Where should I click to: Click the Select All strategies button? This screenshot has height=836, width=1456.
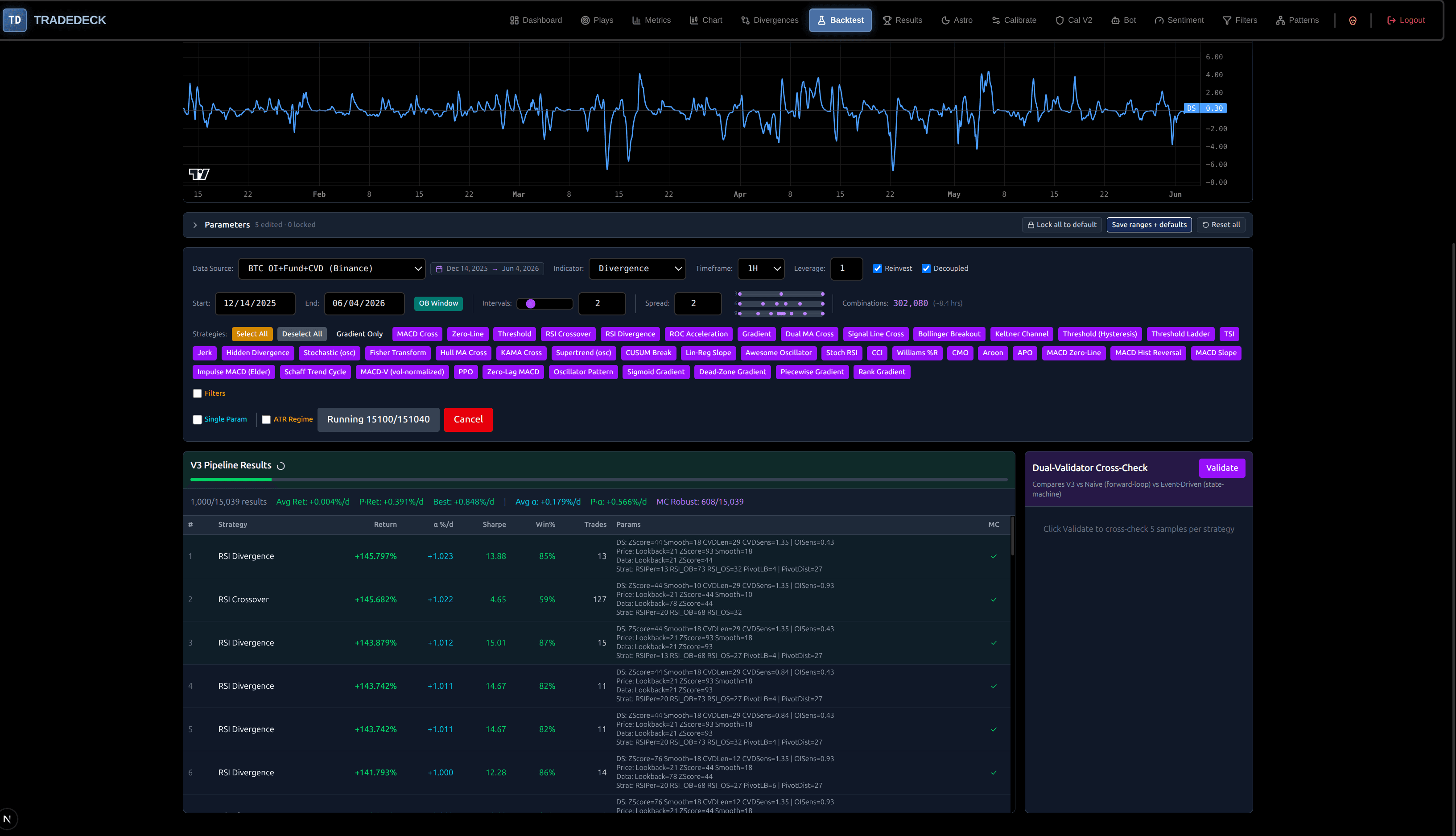pos(252,334)
